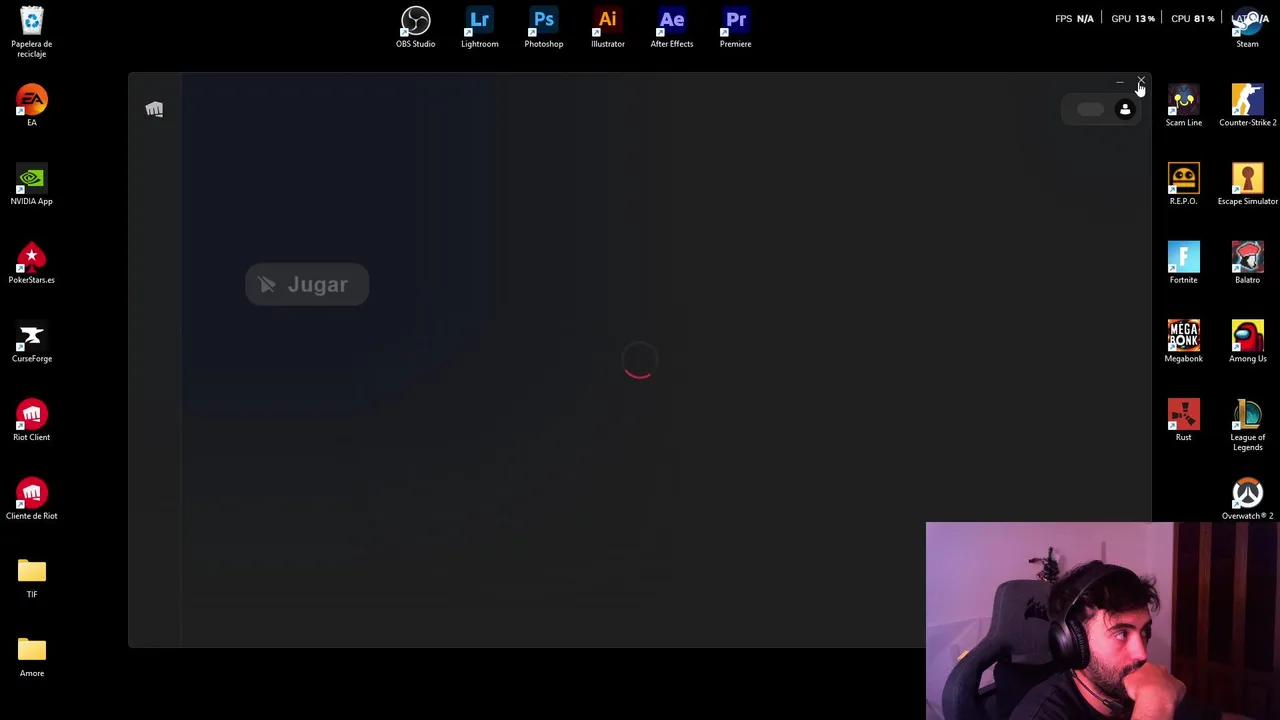Select the Overwatch 2 desktop shortcut
1280x720 pixels.
coord(1248,499)
